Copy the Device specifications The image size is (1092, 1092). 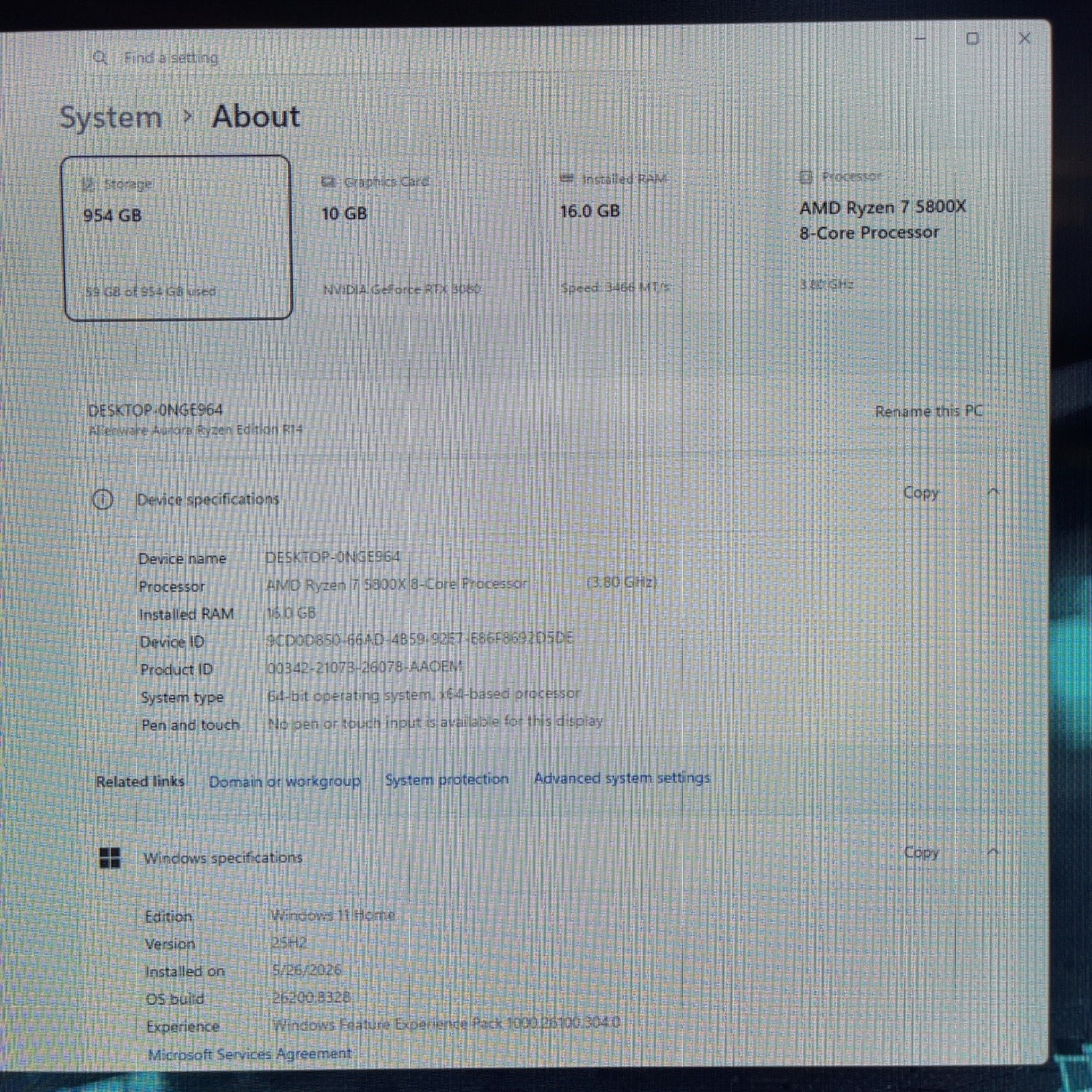(x=921, y=493)
